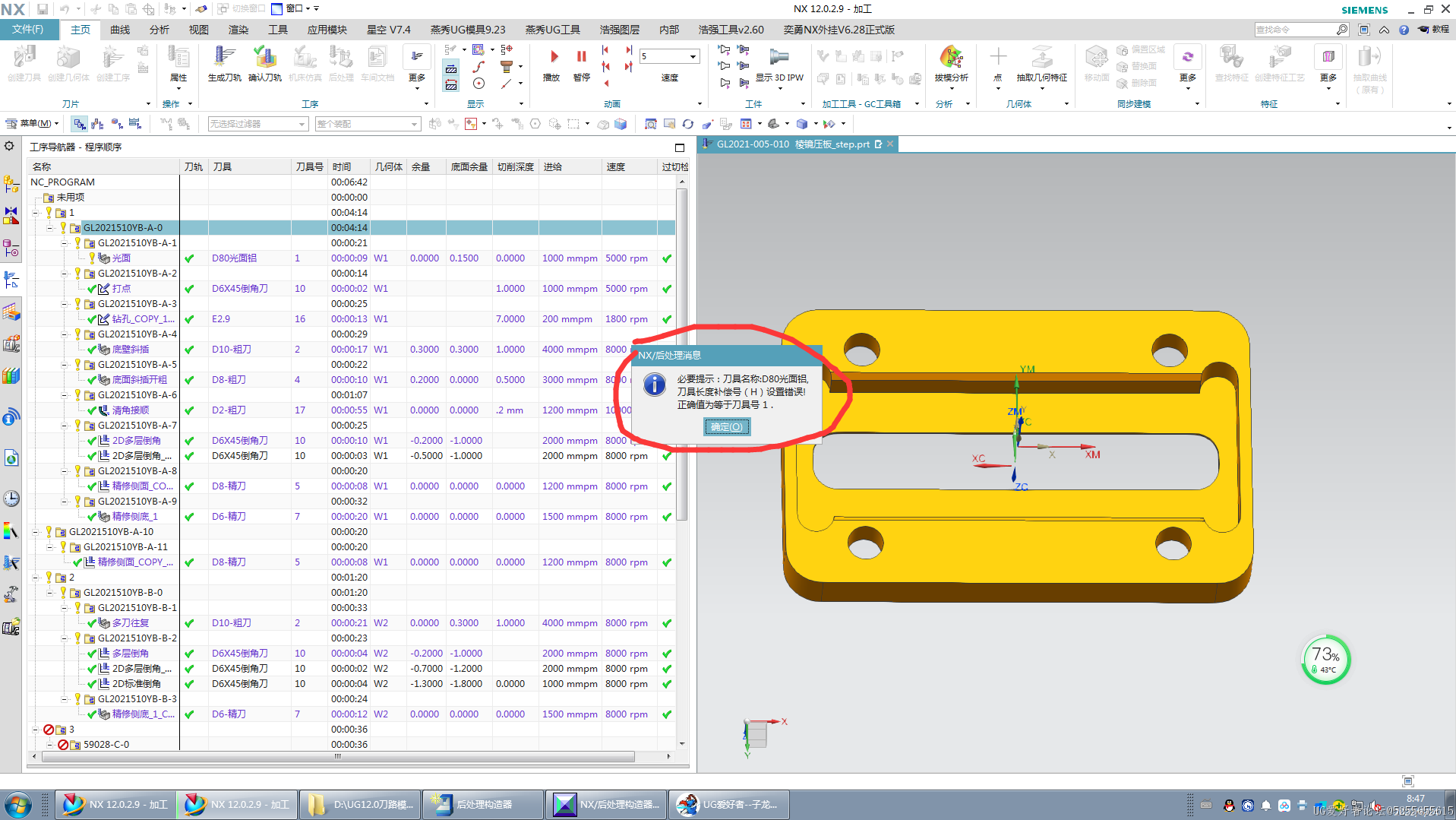Viewport: 1456px width, 820px height.
Task: Open the 窗口 window dropdown
Action: pyautogui.click(x=295, y=8)
